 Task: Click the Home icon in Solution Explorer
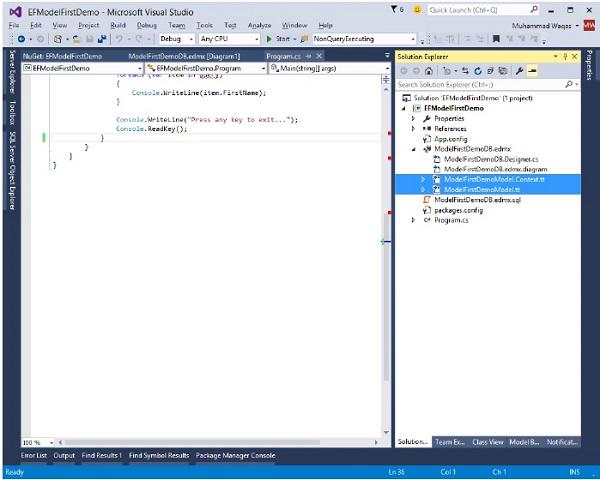coord(431,71)
